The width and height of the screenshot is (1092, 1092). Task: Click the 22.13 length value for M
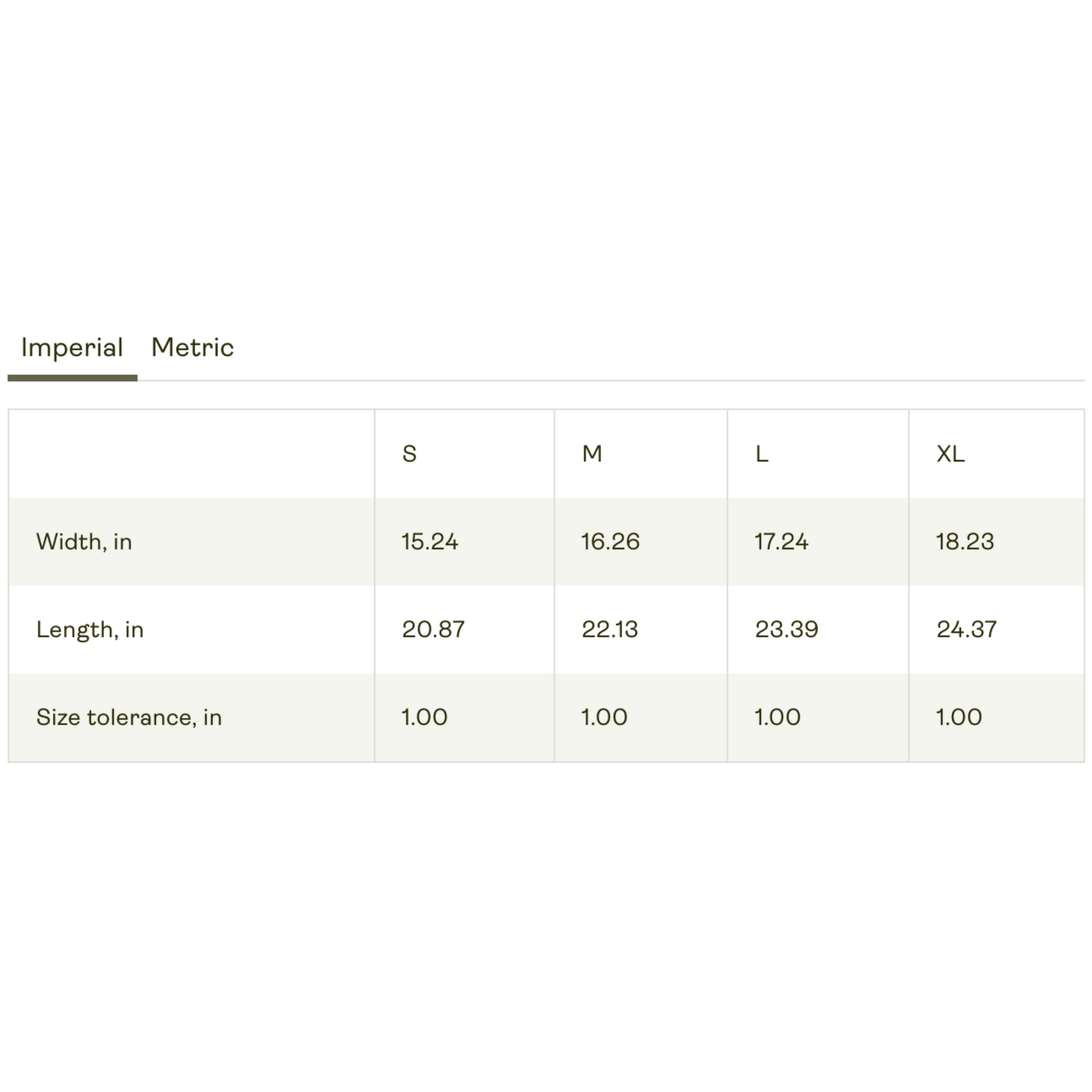coord(610,629)
